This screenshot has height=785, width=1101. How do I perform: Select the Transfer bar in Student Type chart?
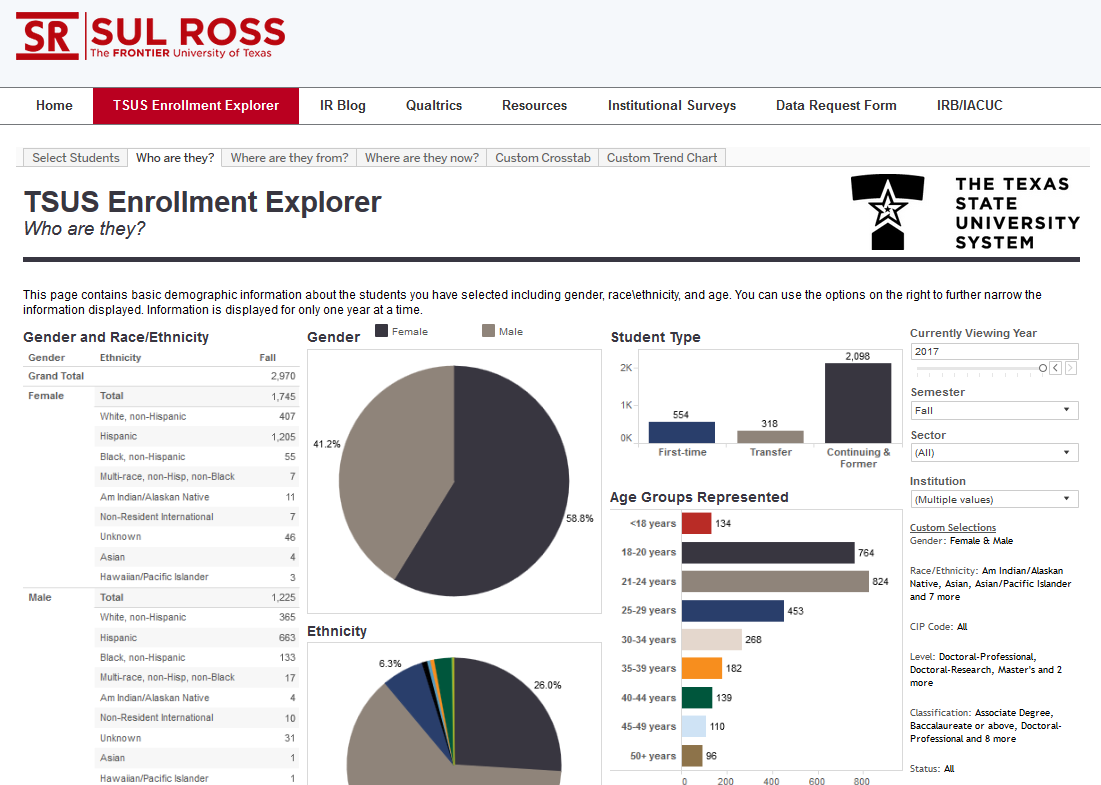[x=770, y=437]
